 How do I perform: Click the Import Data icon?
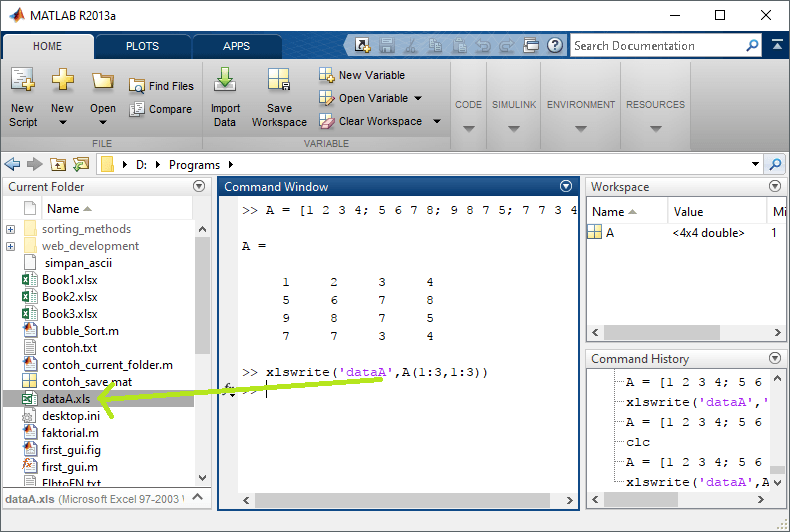click(225, 80)
